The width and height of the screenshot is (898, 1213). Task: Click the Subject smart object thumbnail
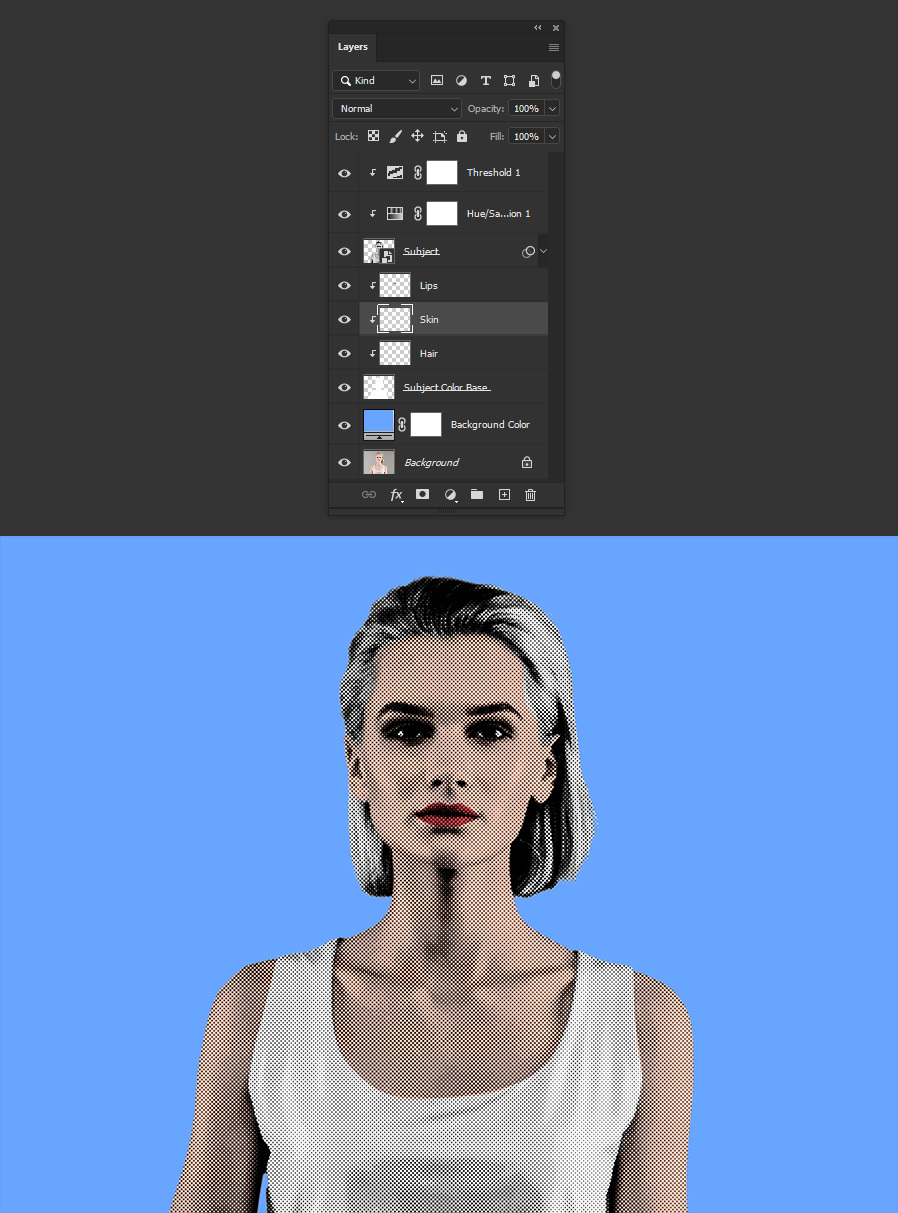point(379,251)
